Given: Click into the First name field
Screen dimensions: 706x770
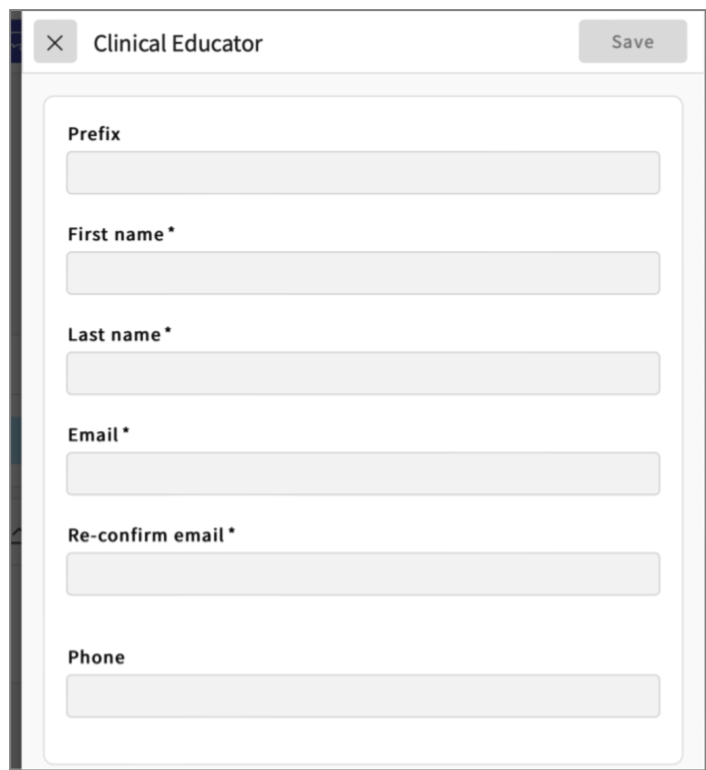Looking at the screenshot, I should pyautogui.click(x=362, y=273).
